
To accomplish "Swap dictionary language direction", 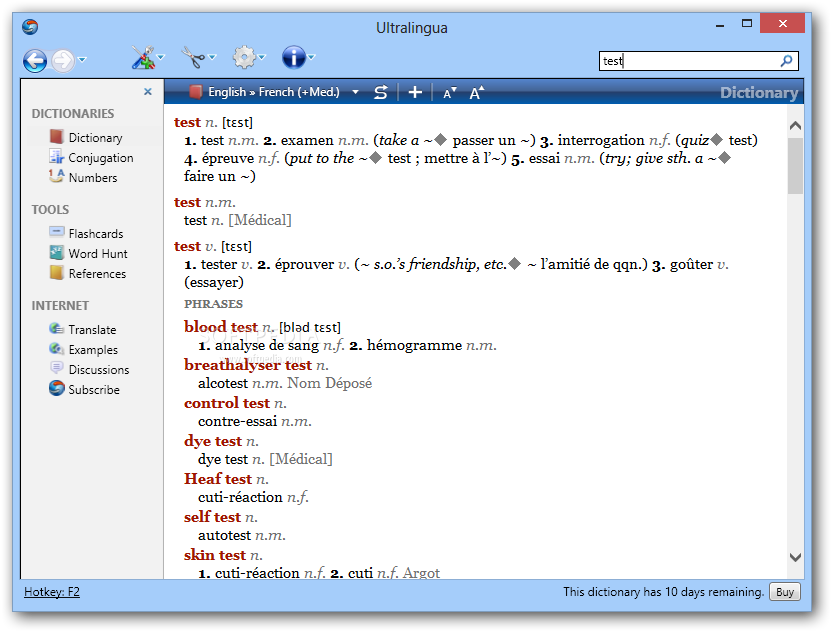I will click(380, 92).
